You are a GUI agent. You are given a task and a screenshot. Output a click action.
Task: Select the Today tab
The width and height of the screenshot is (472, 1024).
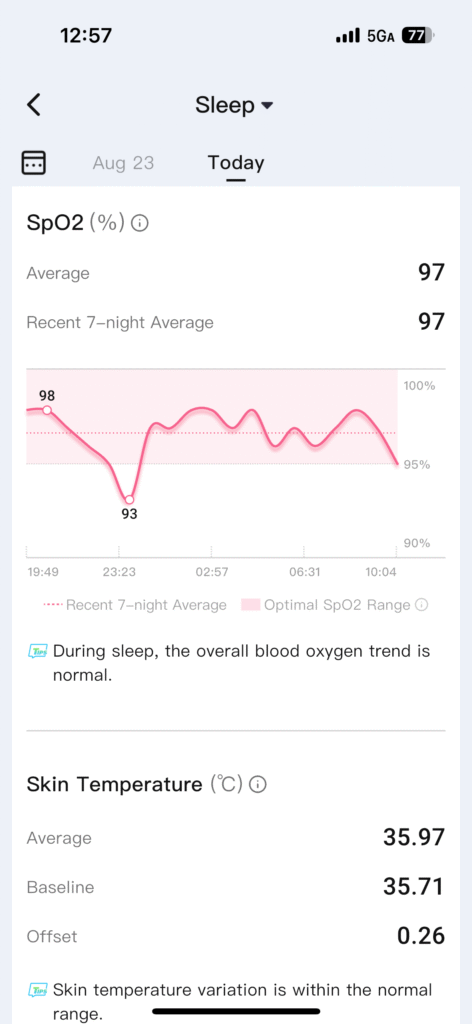tap(236, 162)
